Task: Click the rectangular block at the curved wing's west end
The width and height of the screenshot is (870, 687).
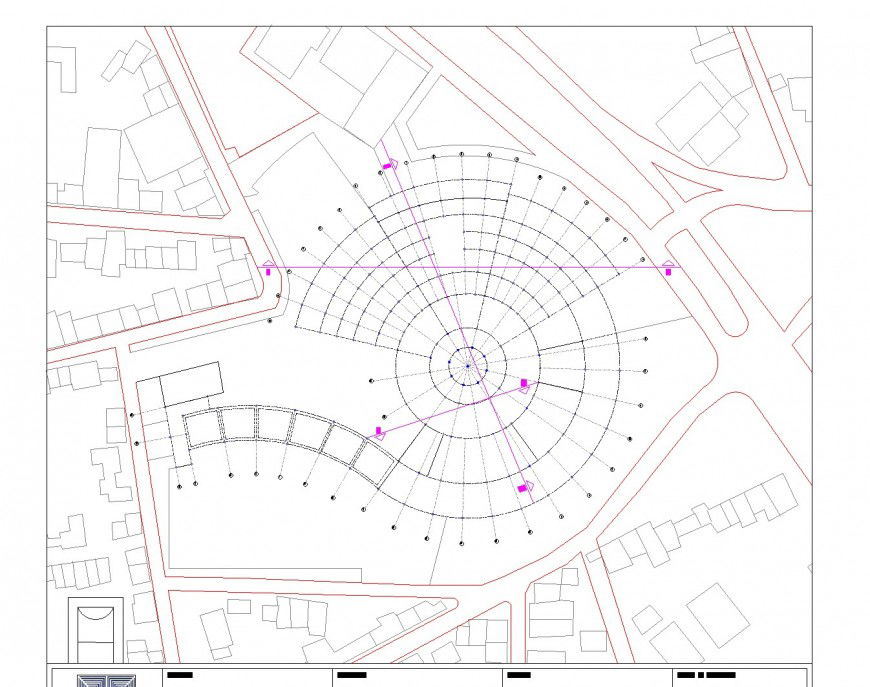Action: [x=190, y=382]
